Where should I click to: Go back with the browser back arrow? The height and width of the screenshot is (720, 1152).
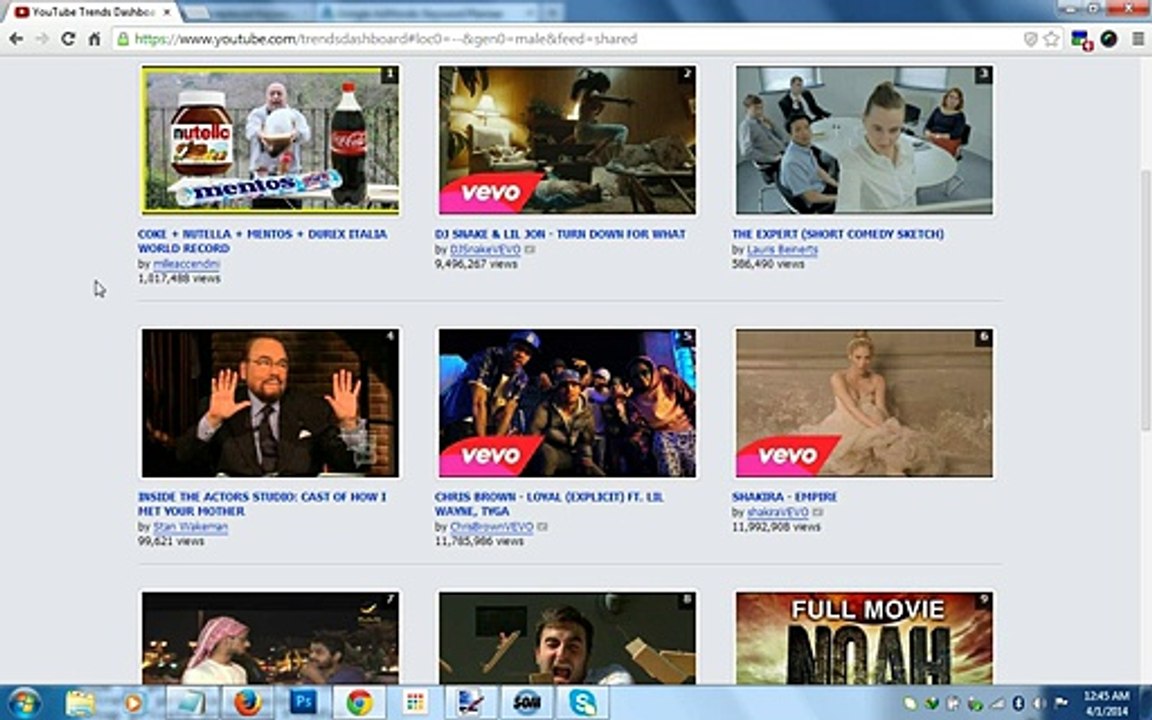click(x=16, y=39)
